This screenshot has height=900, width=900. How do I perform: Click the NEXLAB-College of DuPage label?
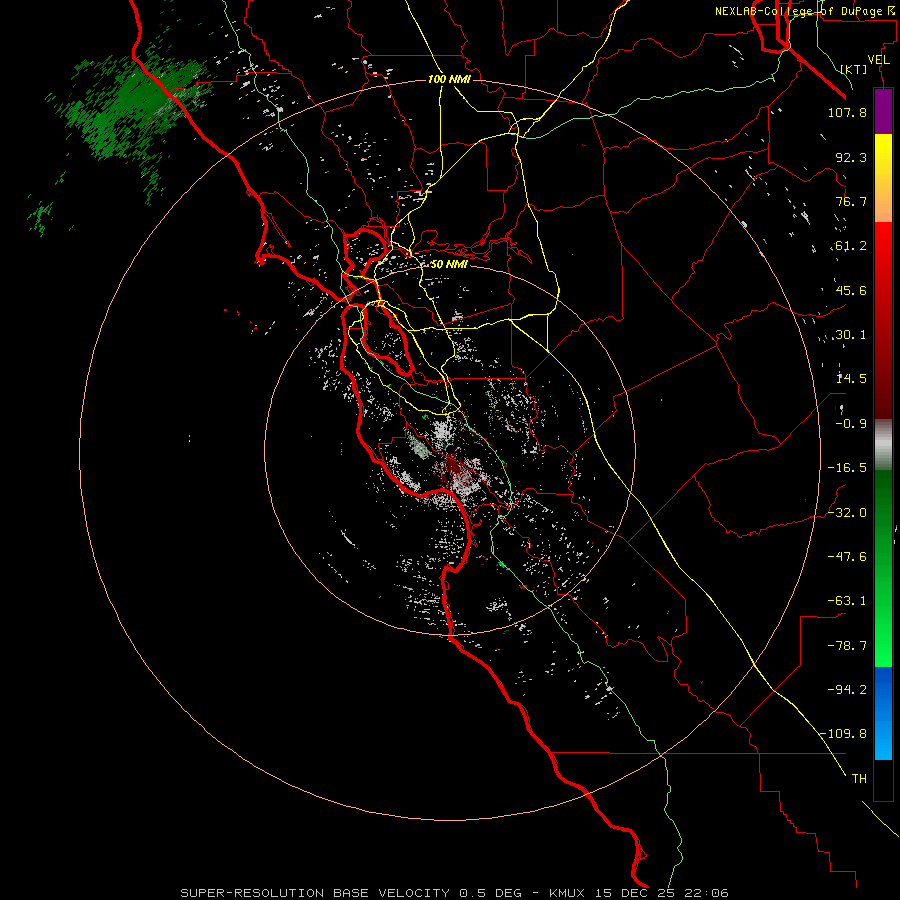(807, 11)
